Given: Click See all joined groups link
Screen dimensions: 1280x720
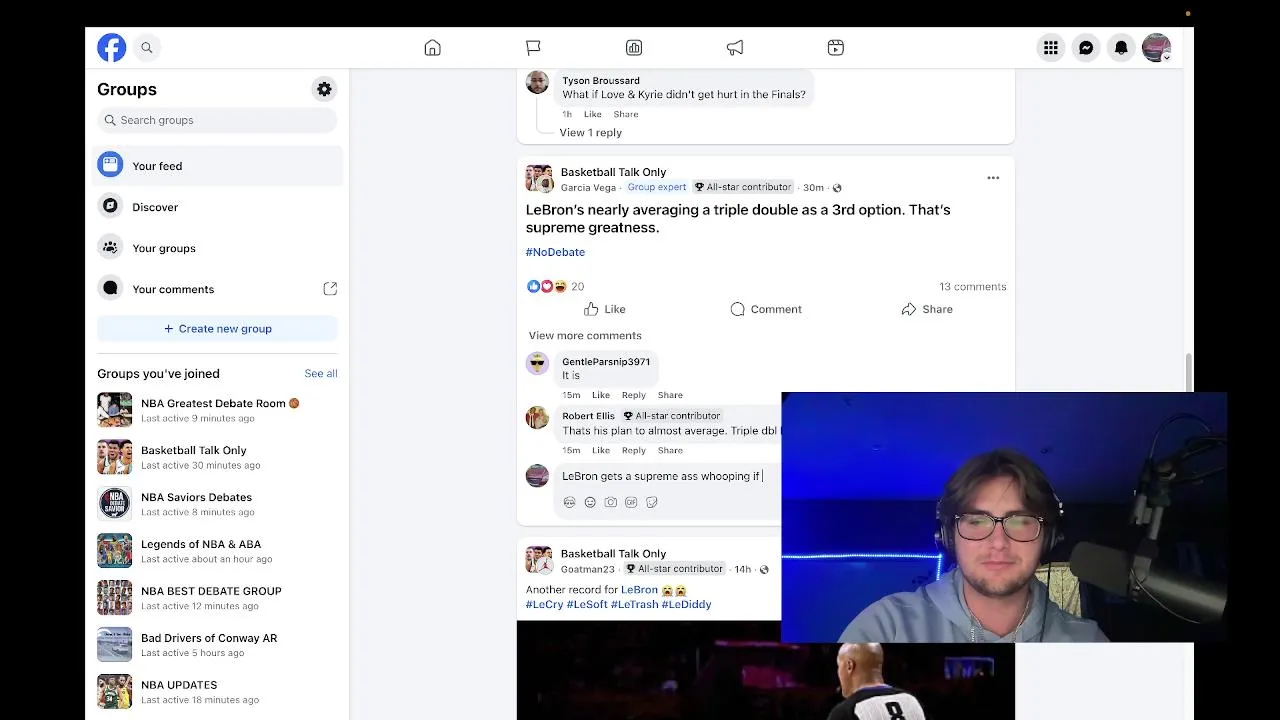Looking at the screenshot, I should coord(321,373).
